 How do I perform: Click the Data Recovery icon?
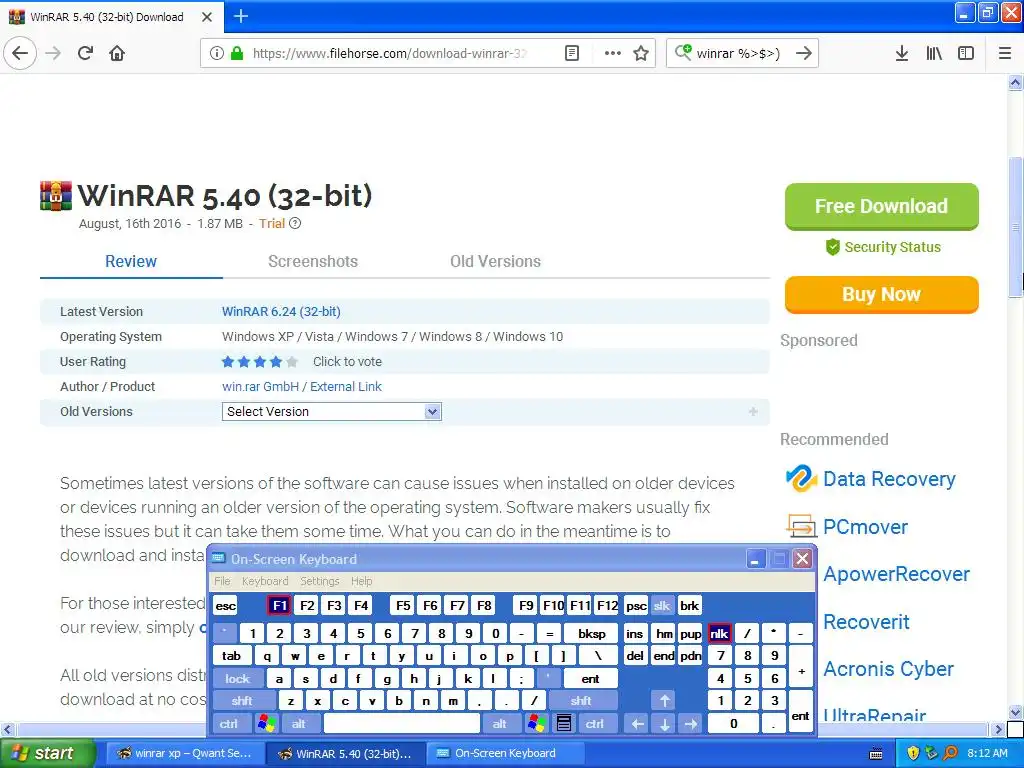[x=801, y=479]
